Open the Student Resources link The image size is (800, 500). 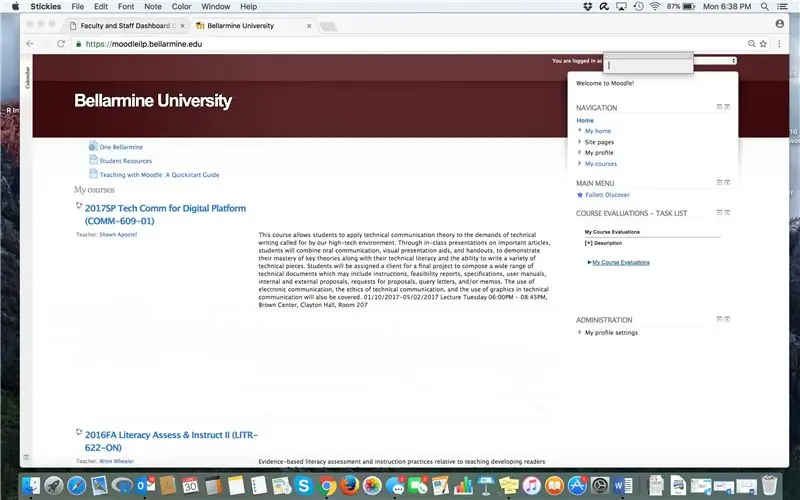click(x=126, y=161)
